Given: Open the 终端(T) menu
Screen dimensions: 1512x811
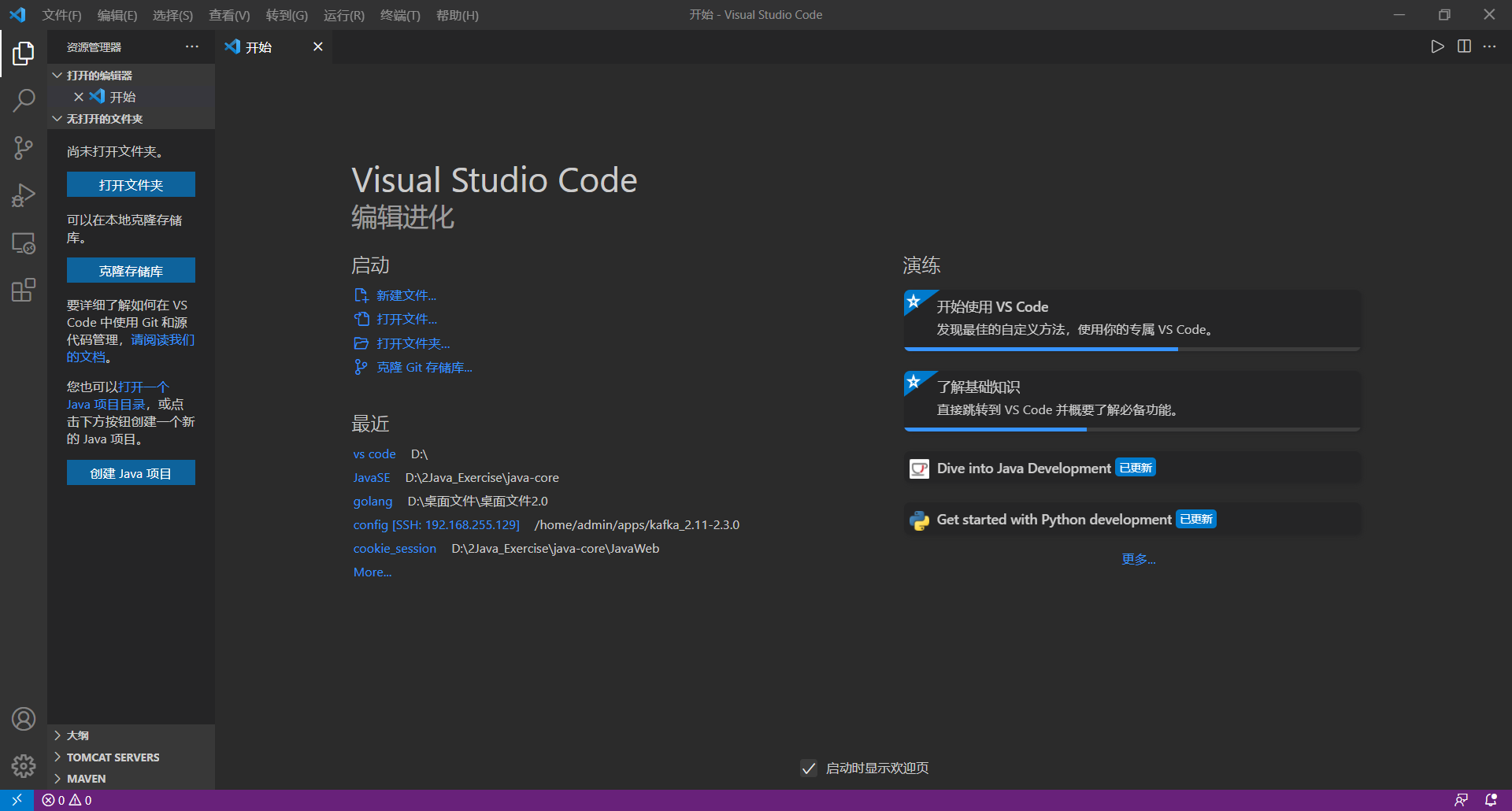Looking at the screenshot, I should pyautogui.click(x=400, y=15).
